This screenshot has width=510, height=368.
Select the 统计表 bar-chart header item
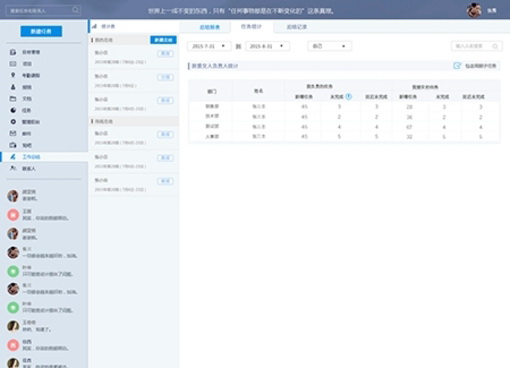pos(104,26)
